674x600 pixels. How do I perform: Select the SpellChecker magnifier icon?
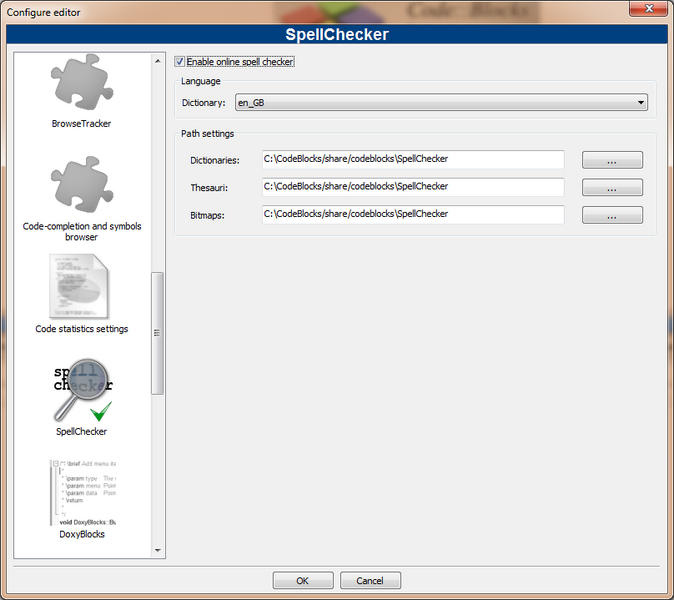pyautogui.click(x=83, y=390)
